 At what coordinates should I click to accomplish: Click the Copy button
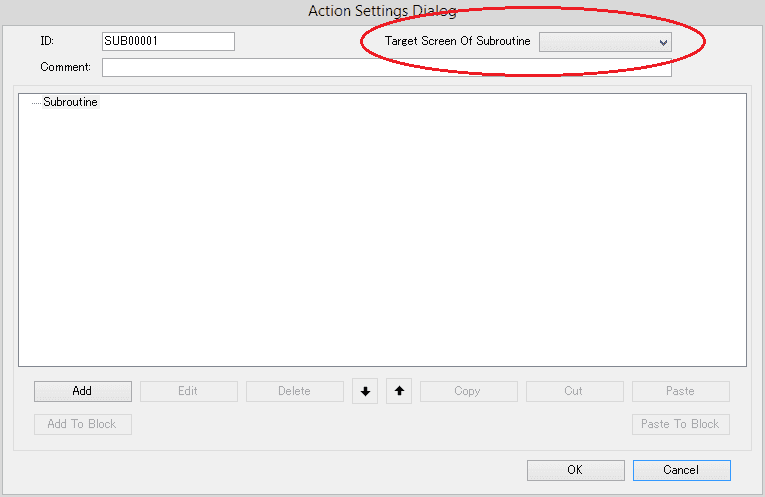(x=468, y=391)
